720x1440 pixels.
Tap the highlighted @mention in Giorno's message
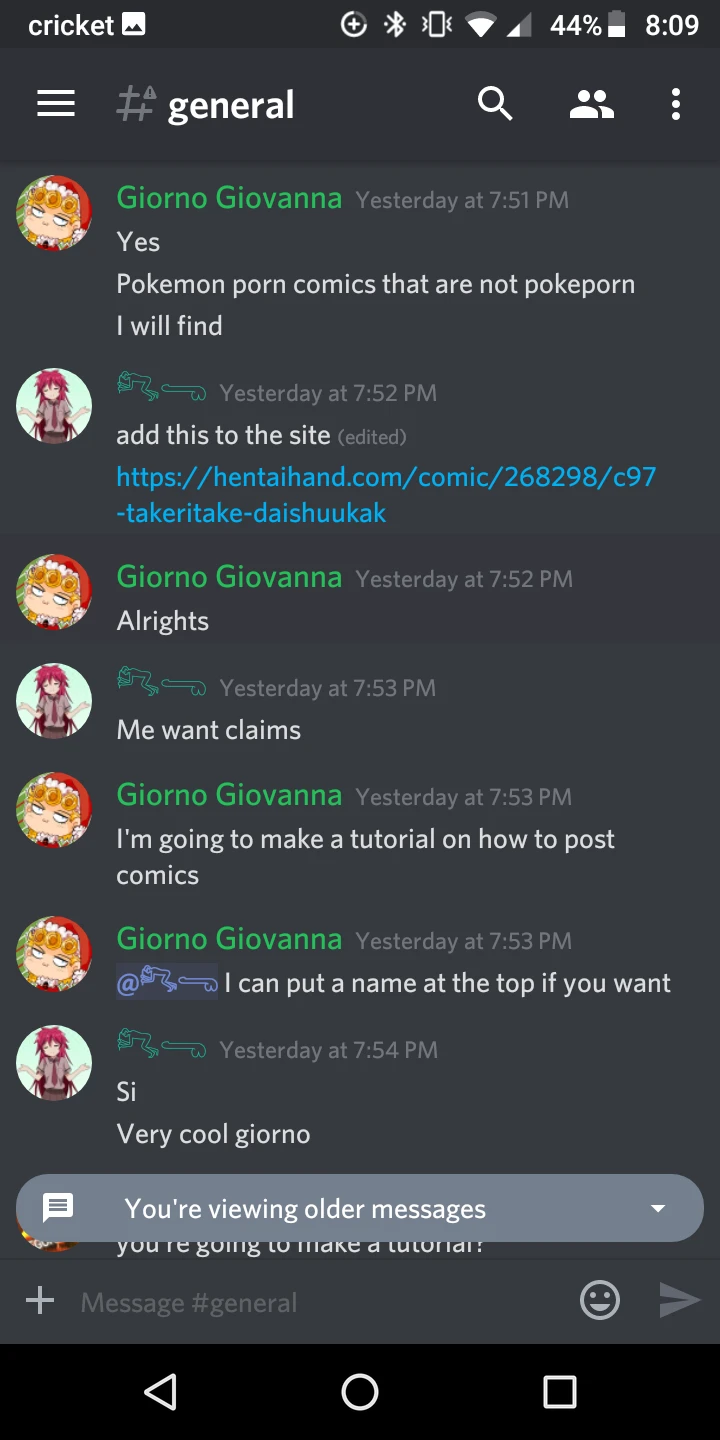tap(167, 983)
